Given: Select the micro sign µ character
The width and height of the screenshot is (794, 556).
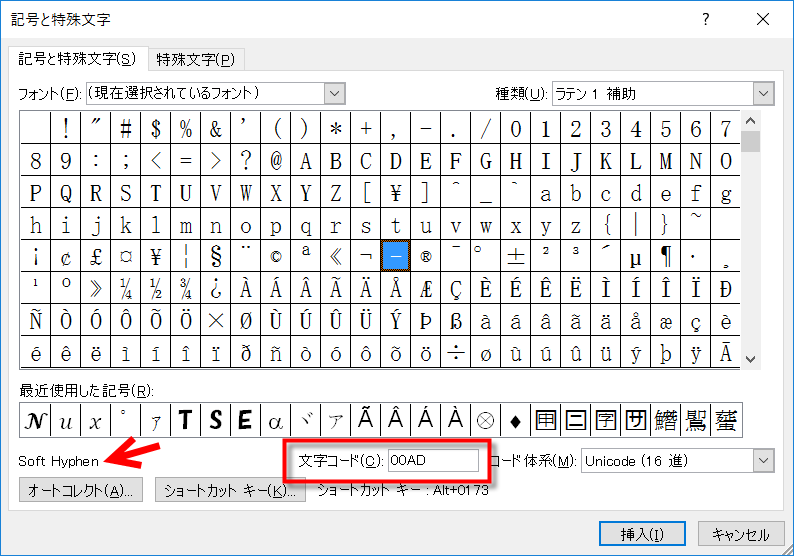Looking at the screenshot, I should 635,257.
